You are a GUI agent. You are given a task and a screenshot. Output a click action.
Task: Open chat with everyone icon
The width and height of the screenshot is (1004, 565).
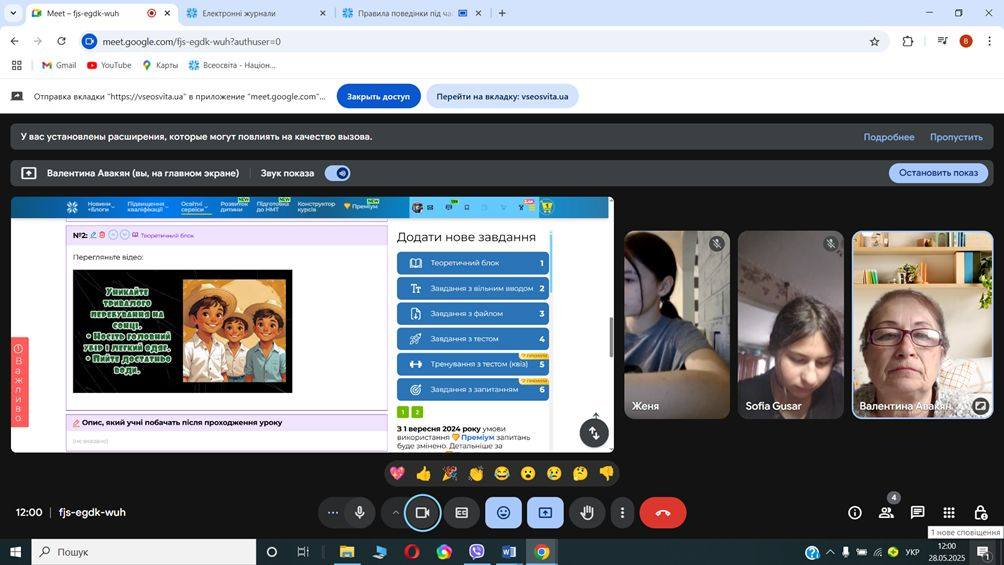(918, 512)
